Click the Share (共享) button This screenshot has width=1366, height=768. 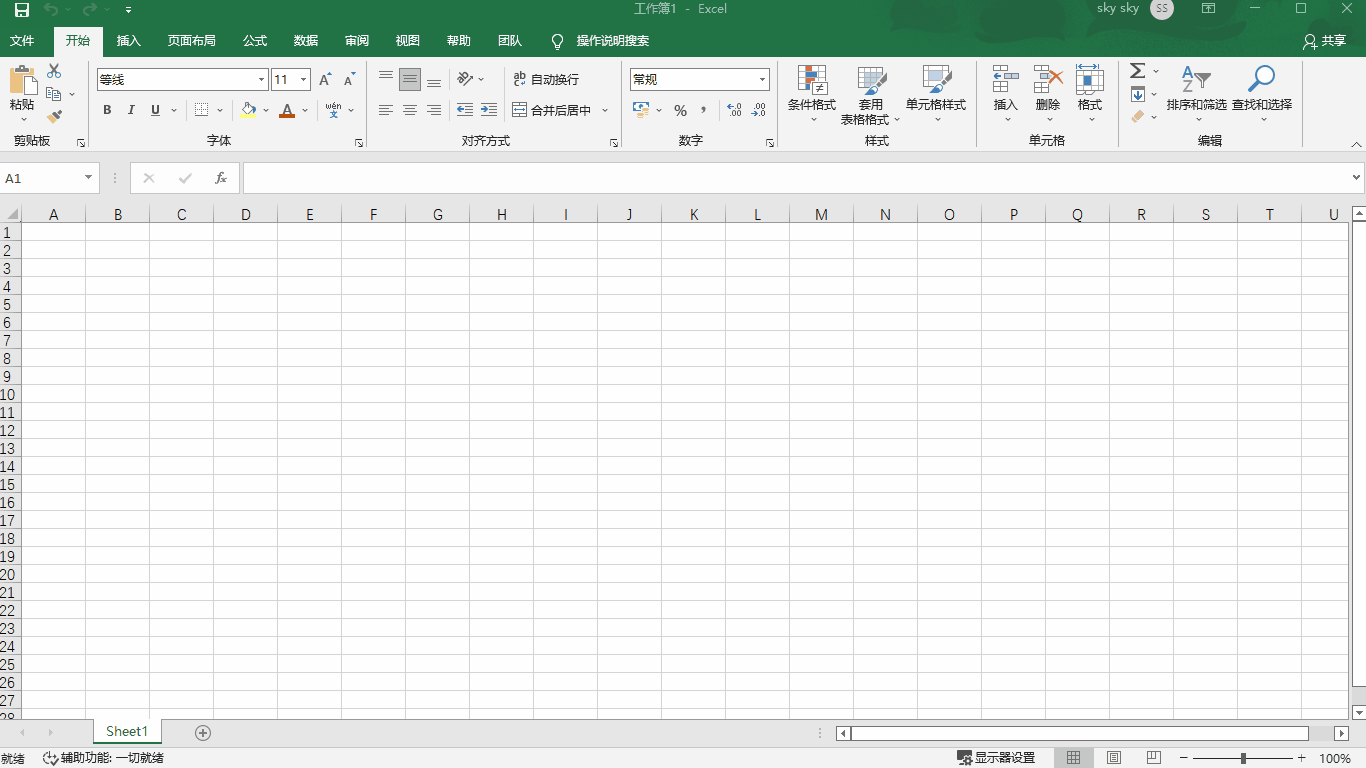click(1324, 41)
